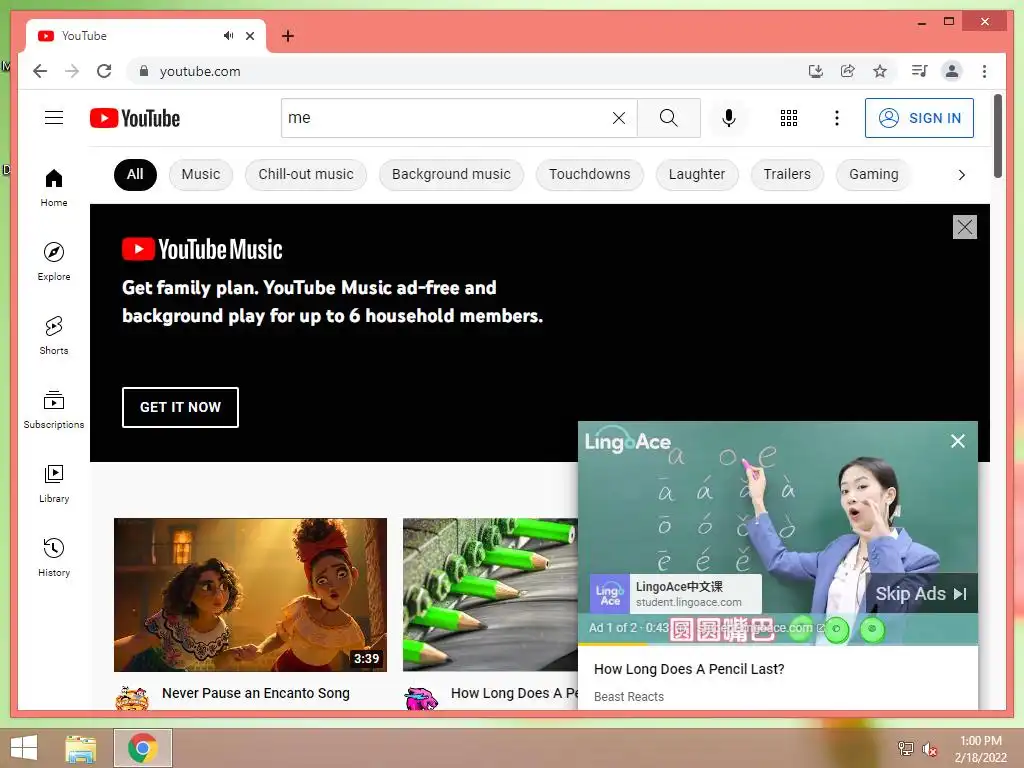Open the YouTube hamburger guide menu
Viewport: 1024px width, 768px height.
tap(54, 118)
